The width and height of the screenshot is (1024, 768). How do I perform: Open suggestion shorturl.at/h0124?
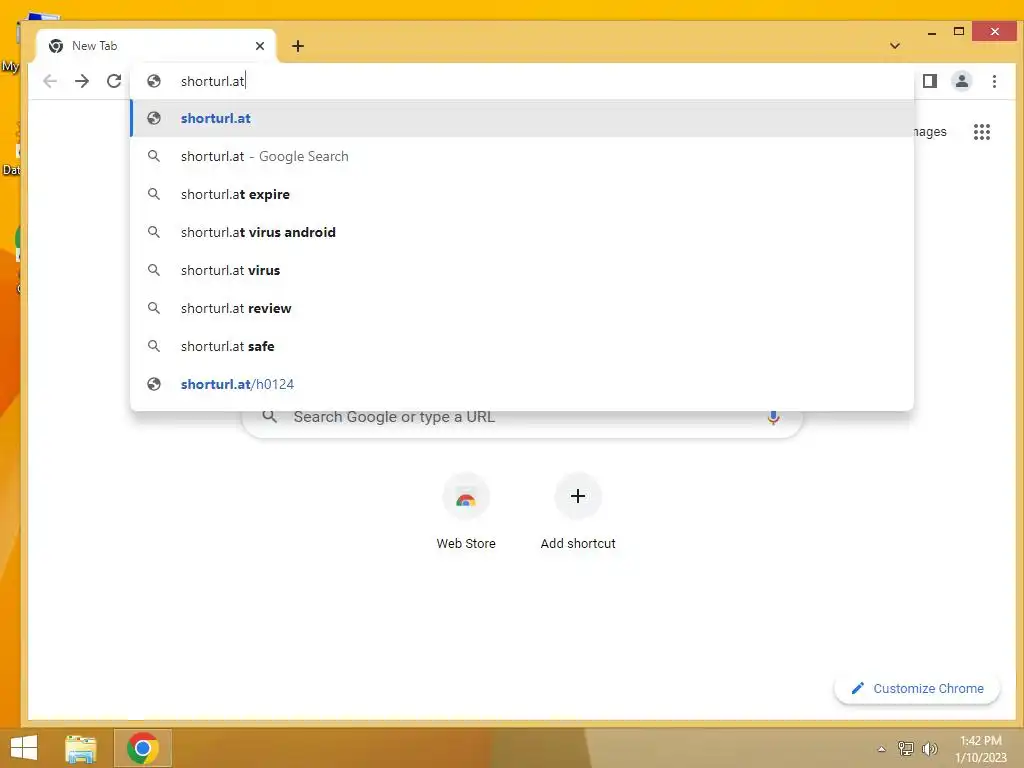tap(522, 384)
